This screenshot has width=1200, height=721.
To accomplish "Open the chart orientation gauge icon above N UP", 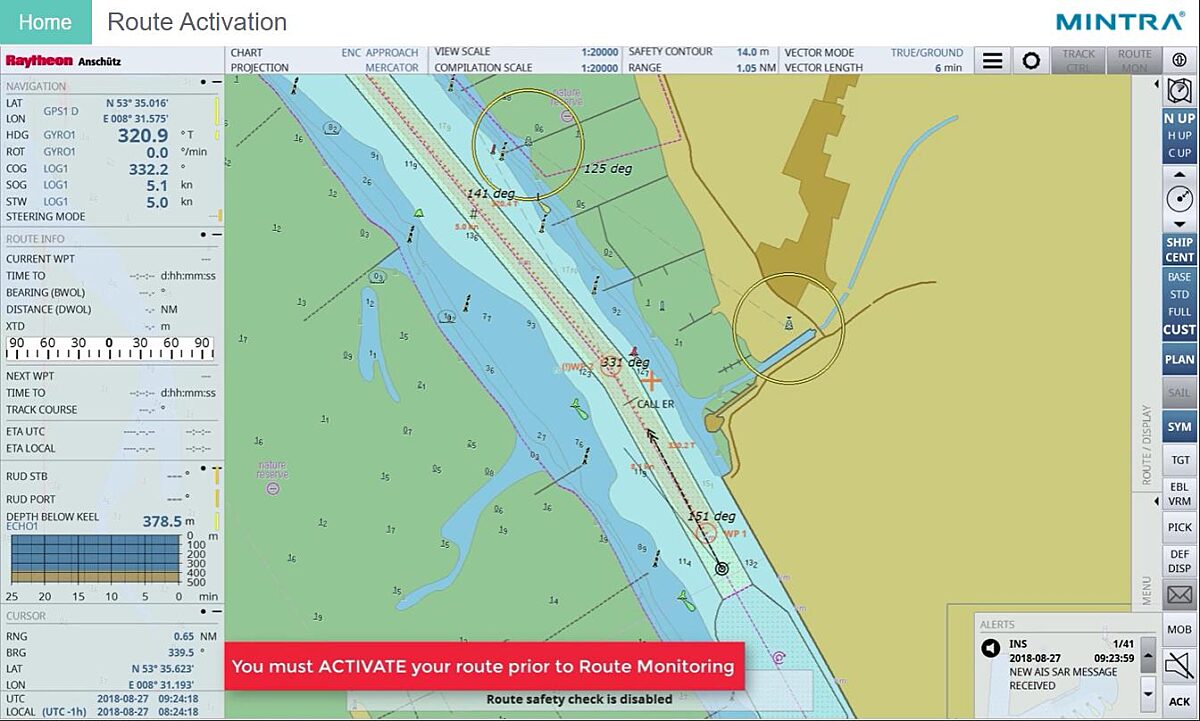I will coord(1179,92).
